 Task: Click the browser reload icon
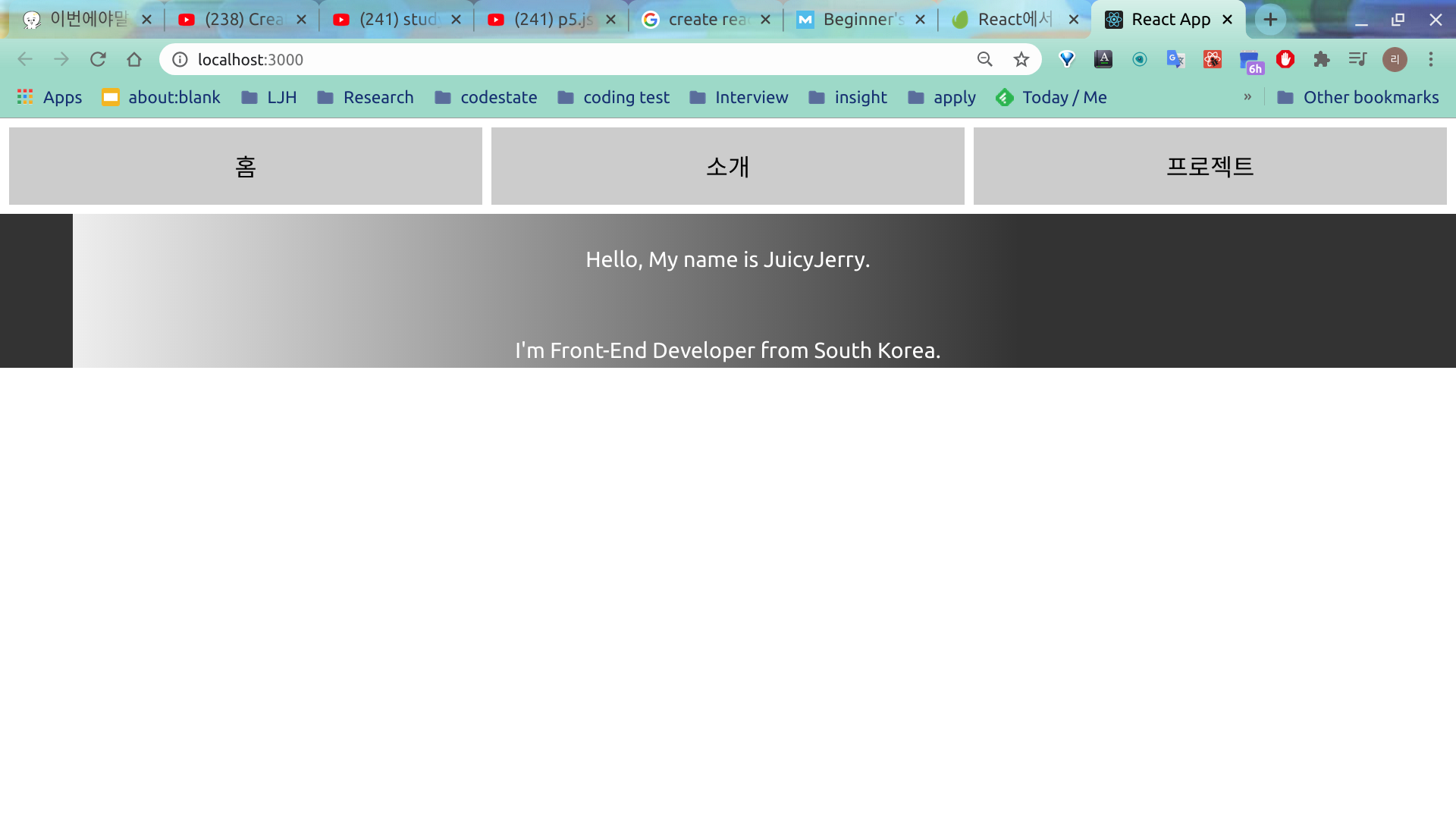[x=98, y=59]
